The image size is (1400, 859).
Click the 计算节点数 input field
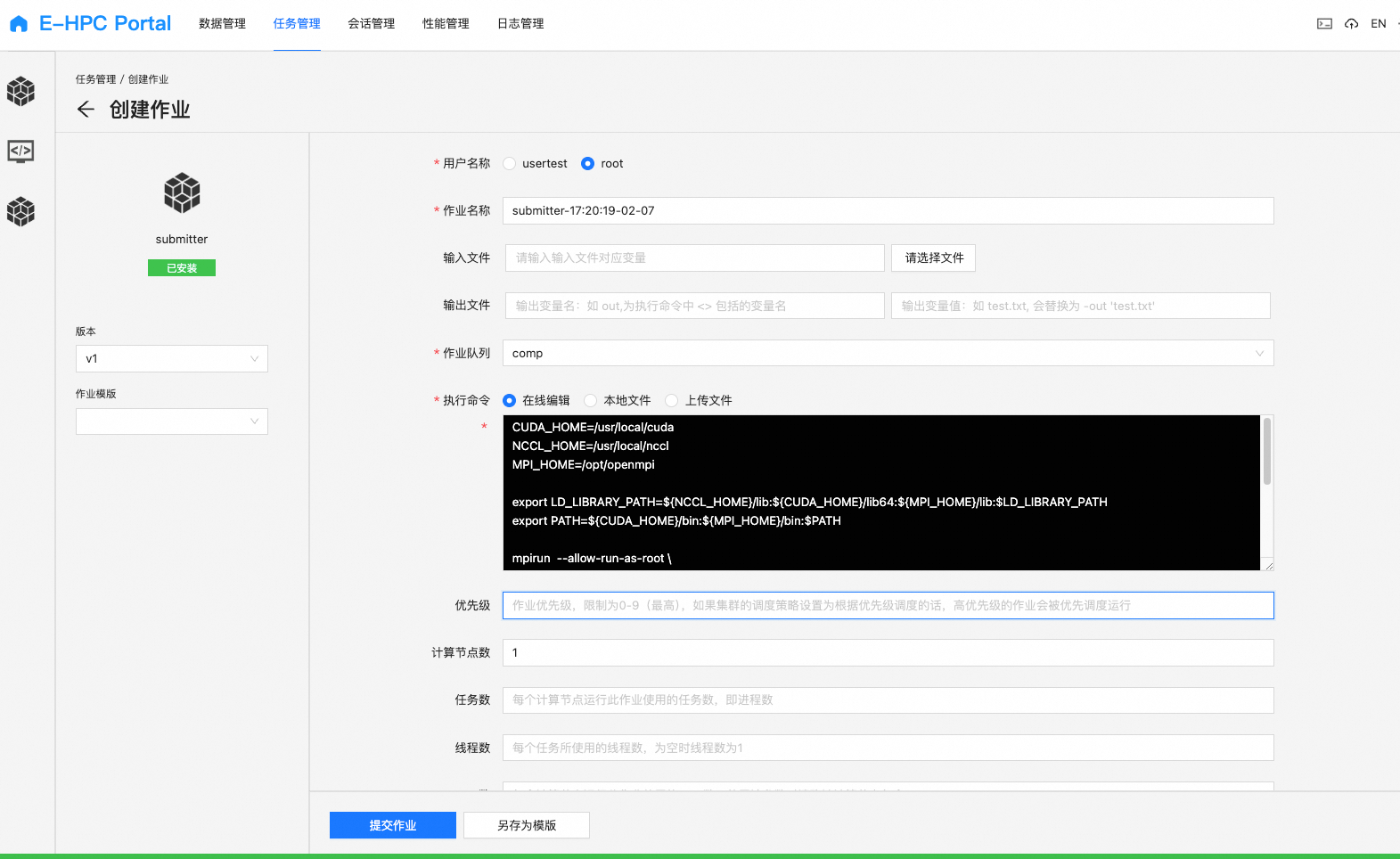(888, 653)
